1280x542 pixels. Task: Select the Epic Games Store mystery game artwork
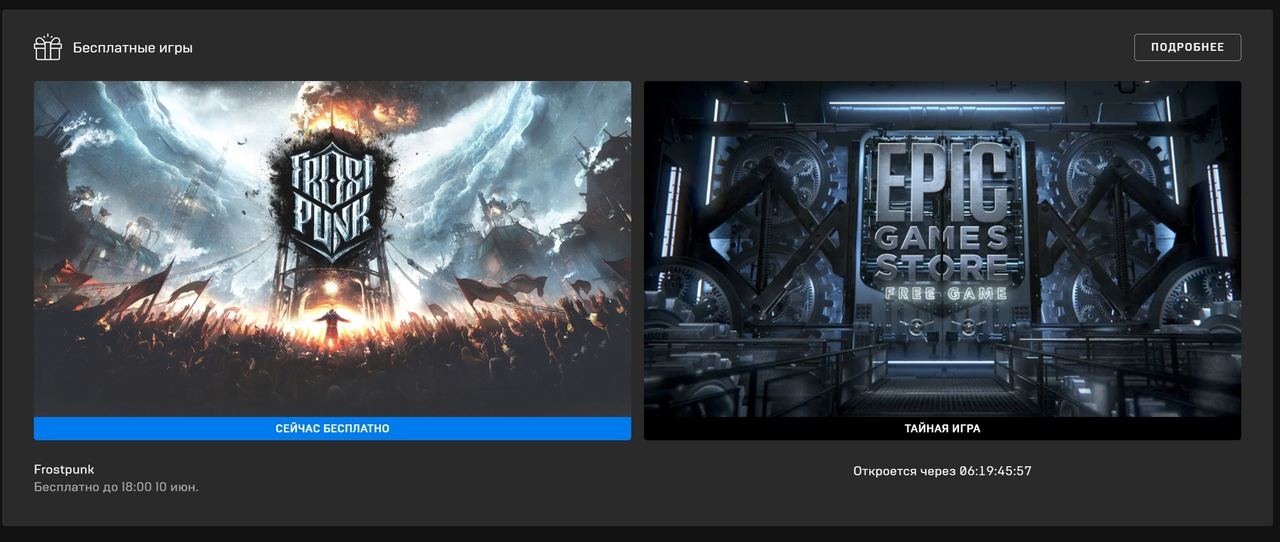pyautogui.click(x=942, y=249)
